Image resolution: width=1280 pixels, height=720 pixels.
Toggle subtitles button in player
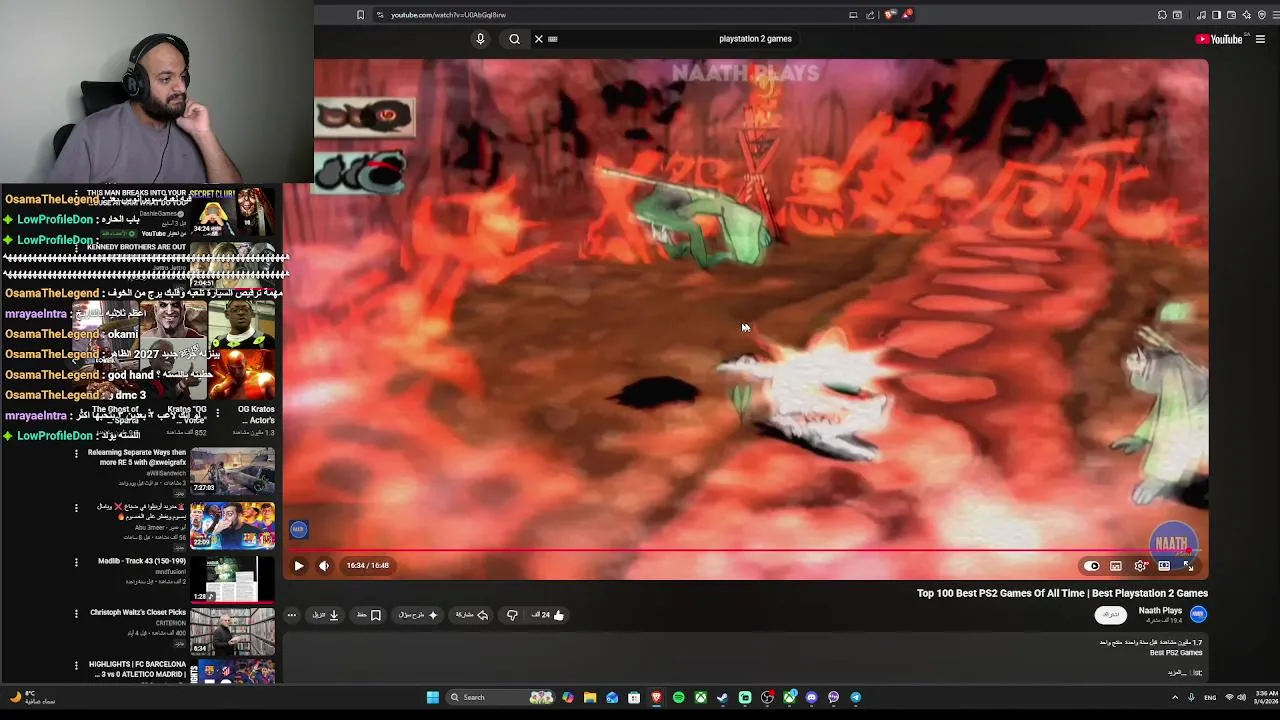[x=1116, y=566]
